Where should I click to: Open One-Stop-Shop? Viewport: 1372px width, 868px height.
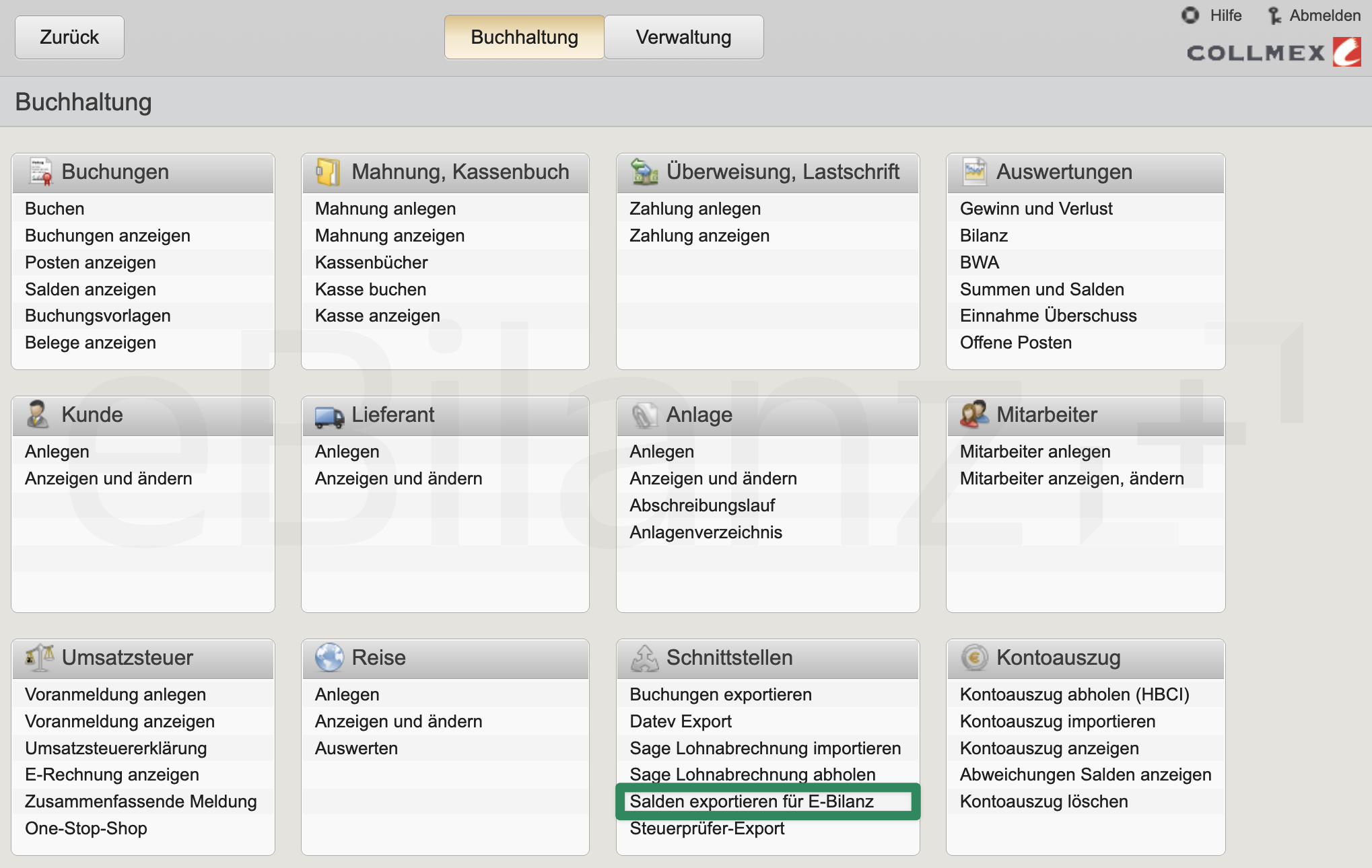pos(86,828)
